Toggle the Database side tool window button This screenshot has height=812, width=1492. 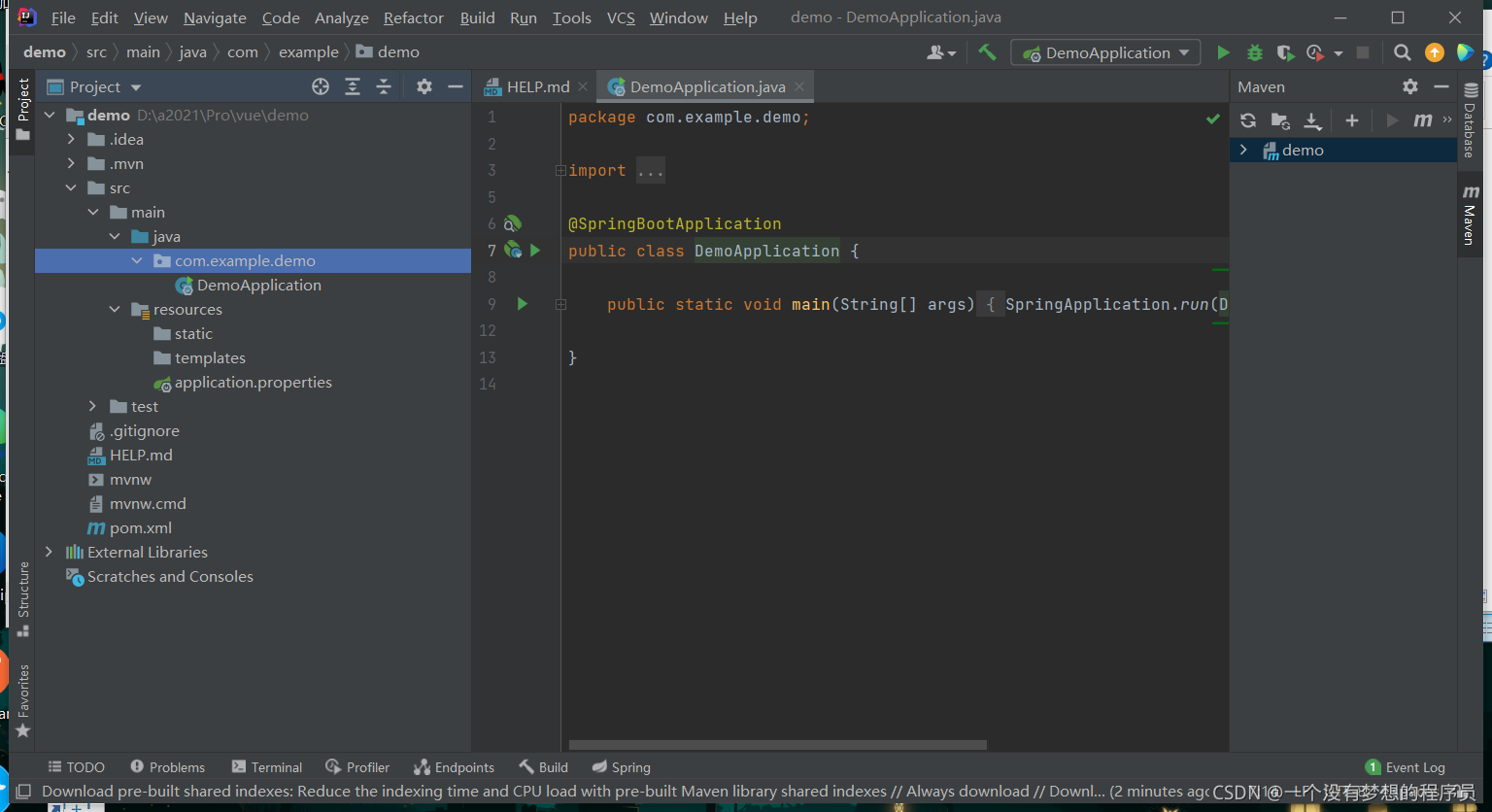pyautogui.click(x=1470, y=121)
